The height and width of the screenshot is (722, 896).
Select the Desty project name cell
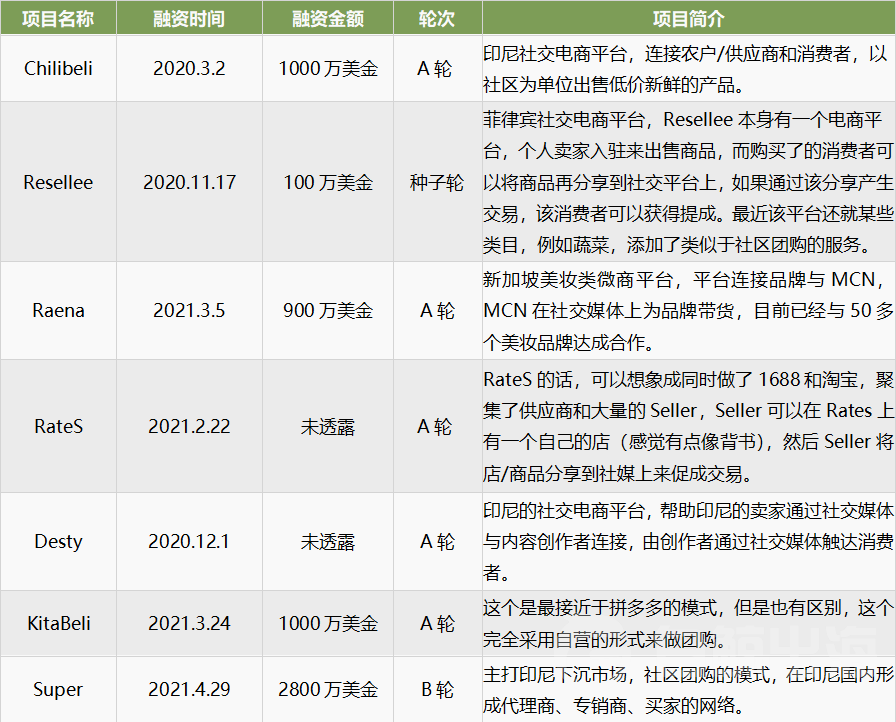[x=58, y=541]
